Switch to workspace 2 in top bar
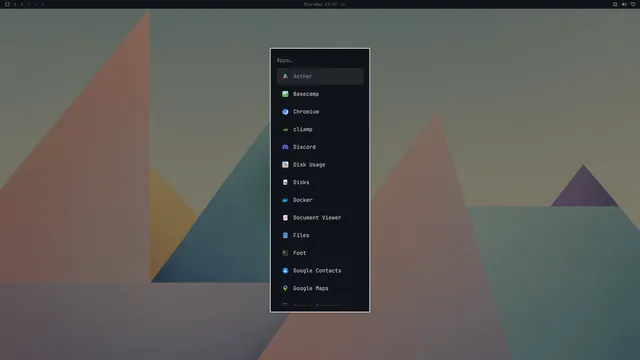Screen dimensions: 640x360 point(22,4)
